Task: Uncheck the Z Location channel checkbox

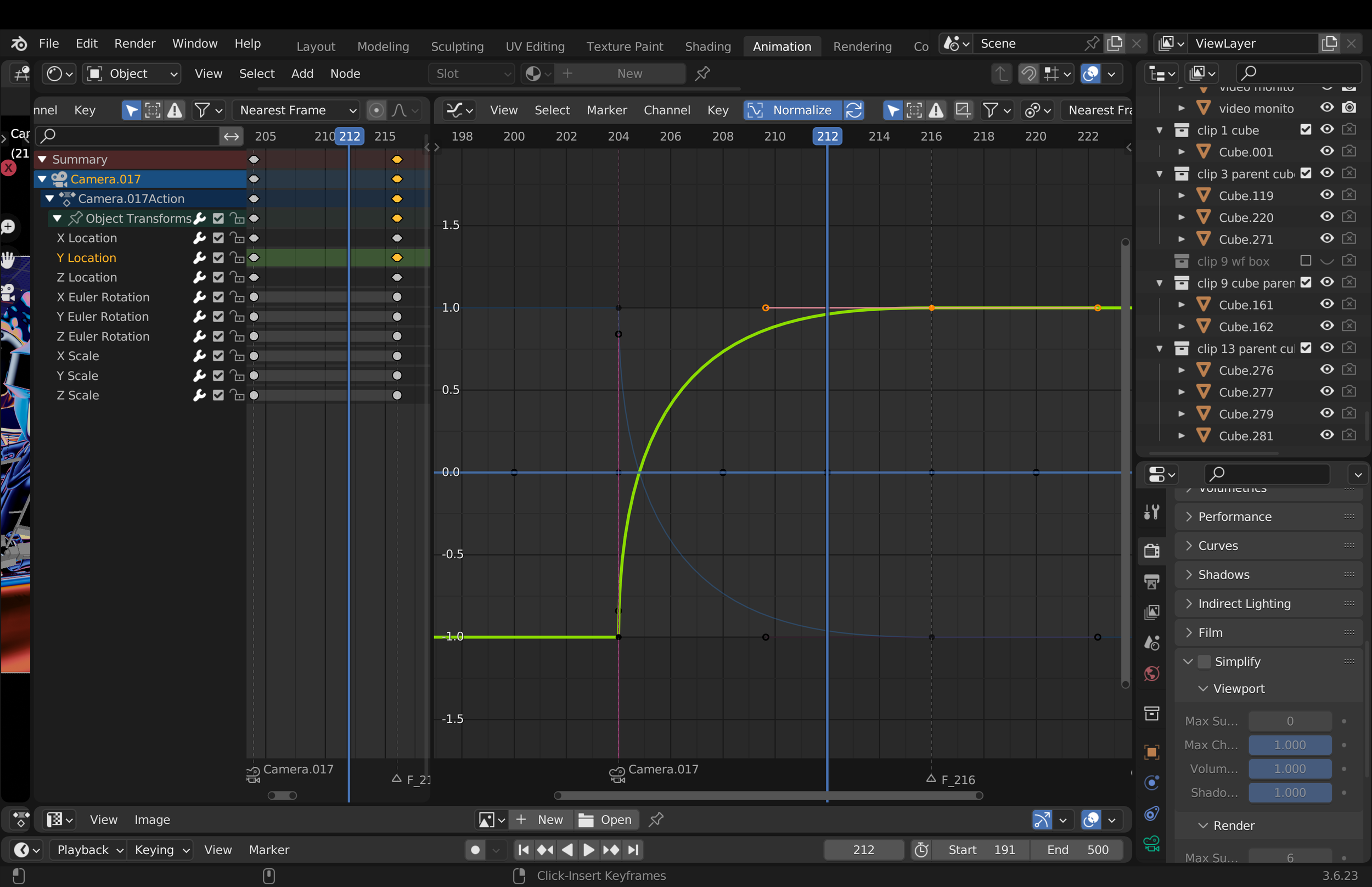Action: [x=218, y=277]
